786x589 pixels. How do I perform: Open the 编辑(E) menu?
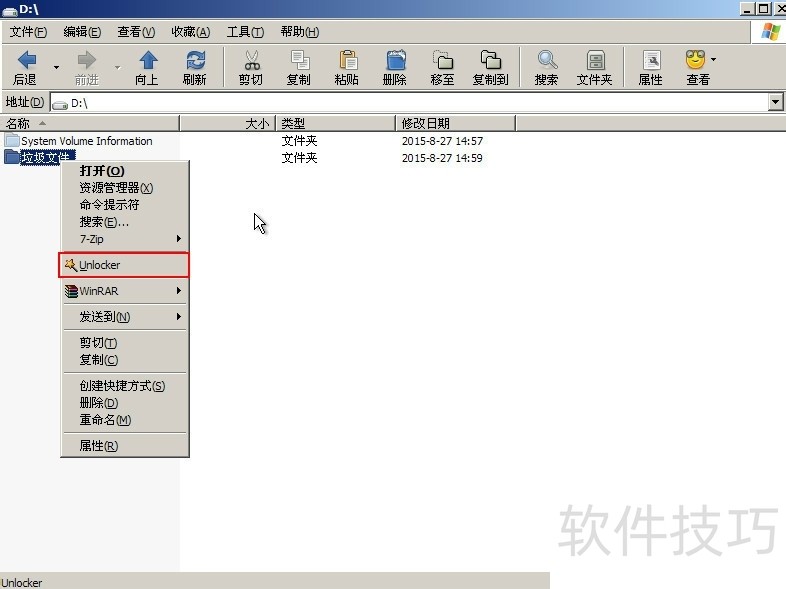click(x=82, y=32)
